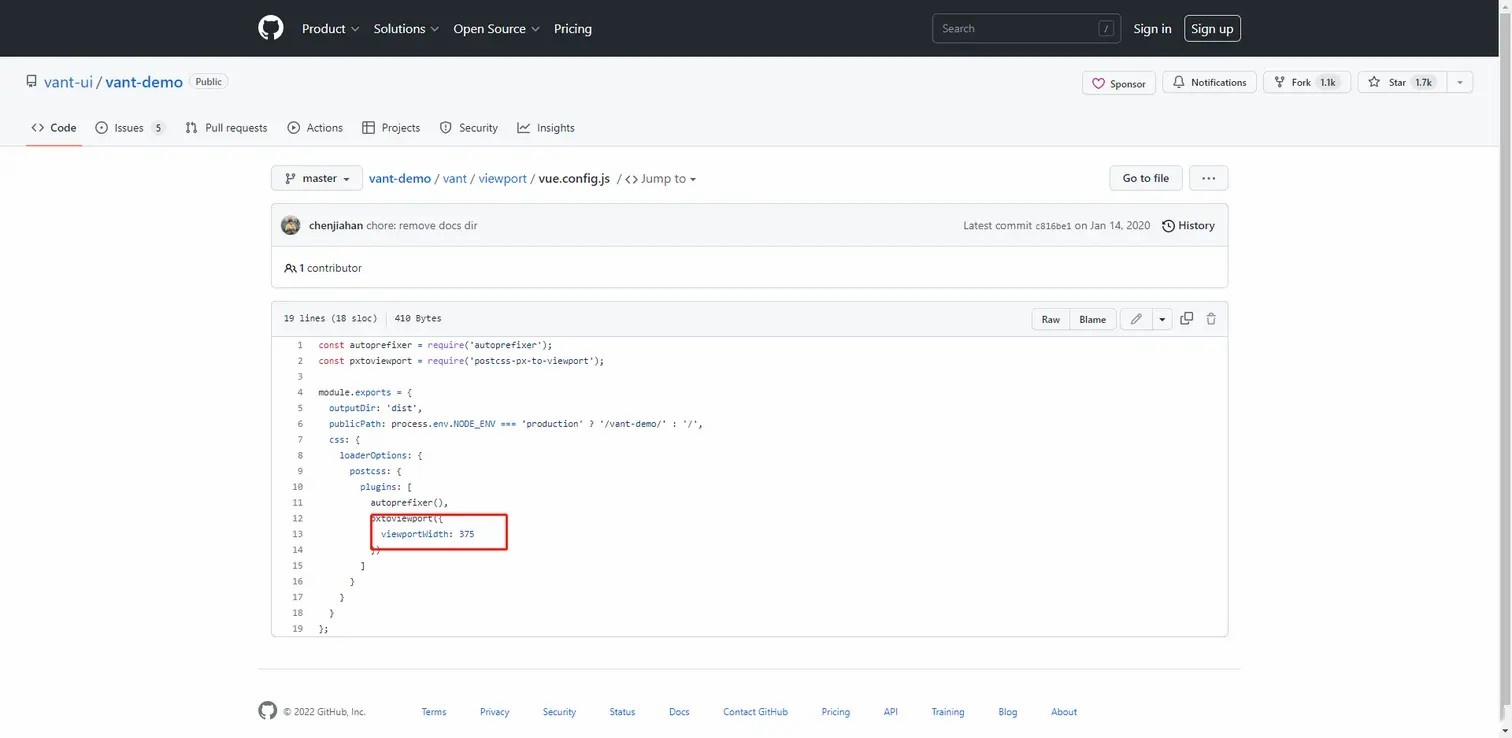
Task: Click the Sponsor heart button
Action: tap(1118, 83)
